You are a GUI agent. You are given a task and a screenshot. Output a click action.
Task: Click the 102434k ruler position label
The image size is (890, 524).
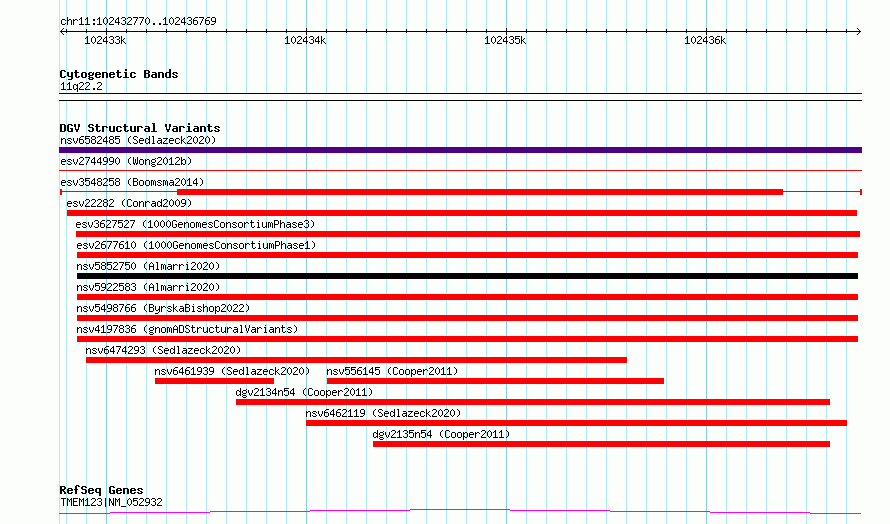pyautogui.click(x=305, y=40)
